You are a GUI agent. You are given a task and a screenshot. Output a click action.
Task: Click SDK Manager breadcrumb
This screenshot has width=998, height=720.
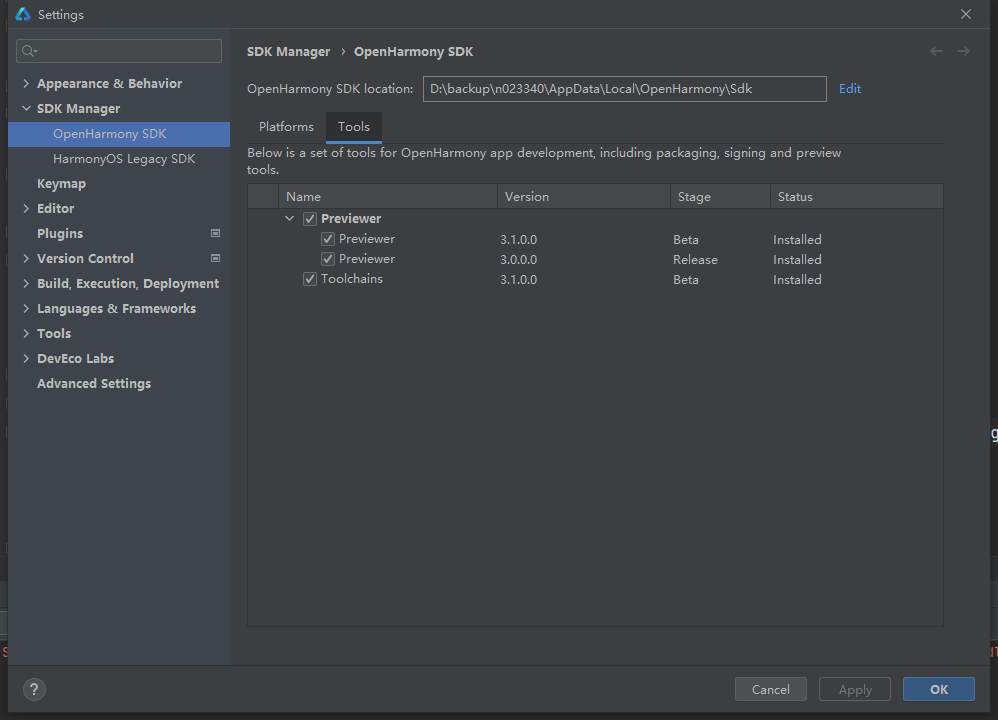point(288,52)
